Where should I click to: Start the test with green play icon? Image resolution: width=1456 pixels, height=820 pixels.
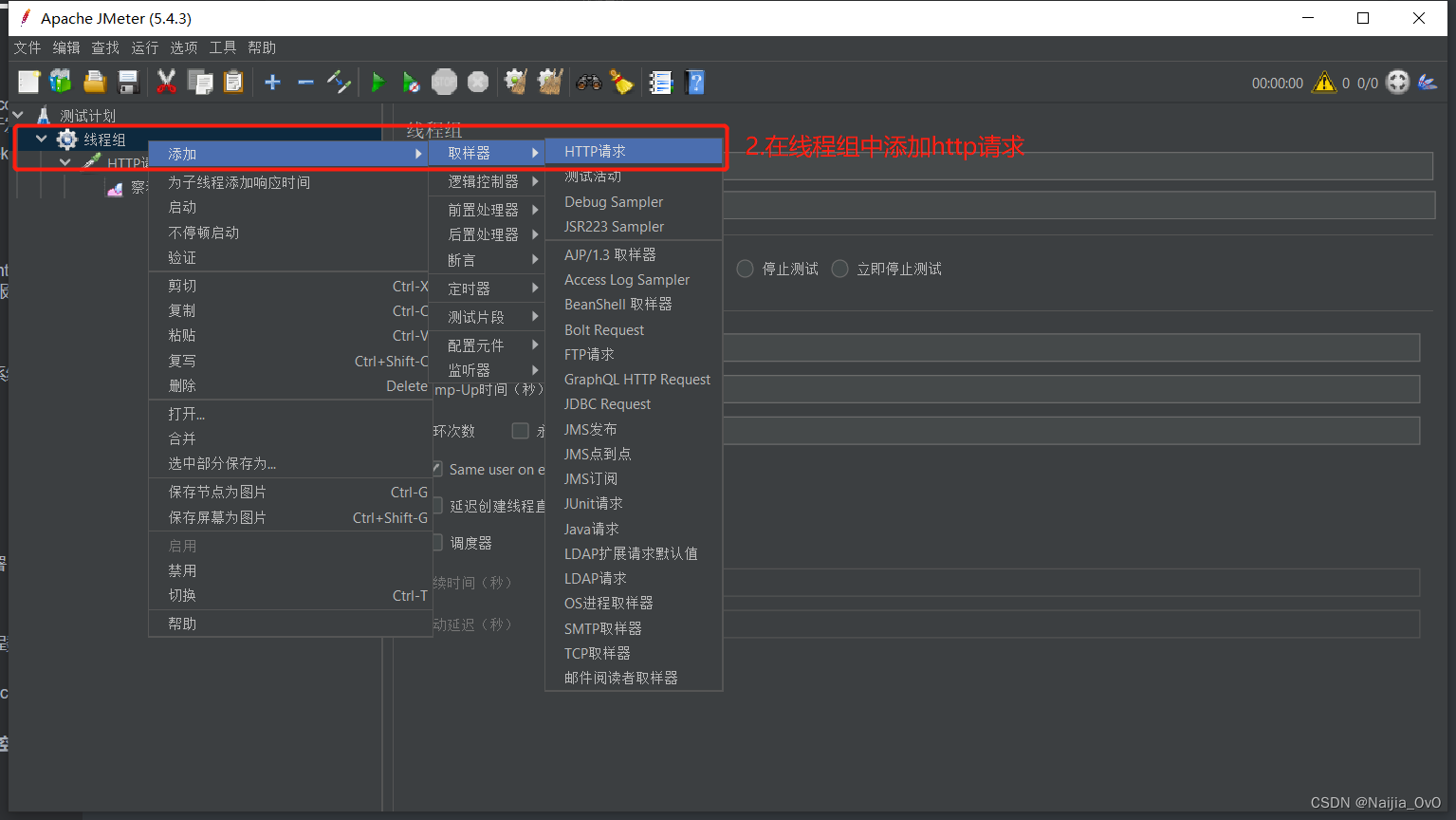(378, 83)
